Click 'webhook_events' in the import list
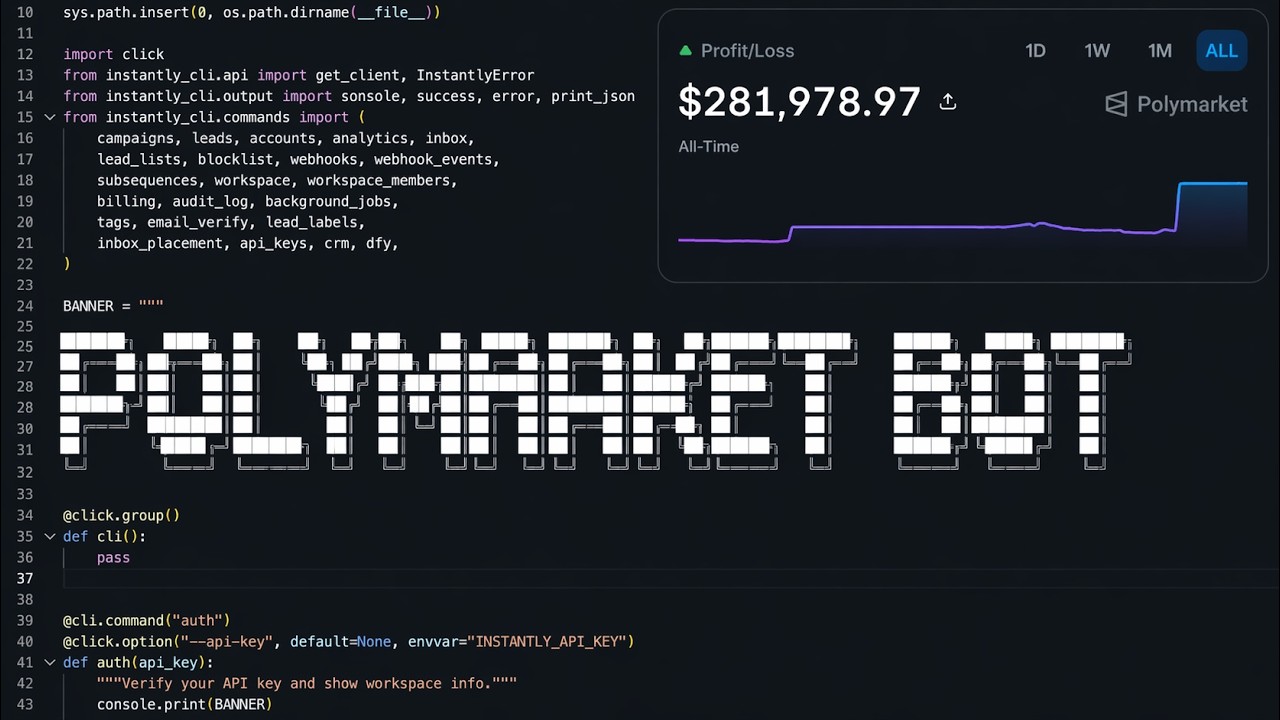The height and width of the screenshot is (720, 1280). click(x=433, y=159)
